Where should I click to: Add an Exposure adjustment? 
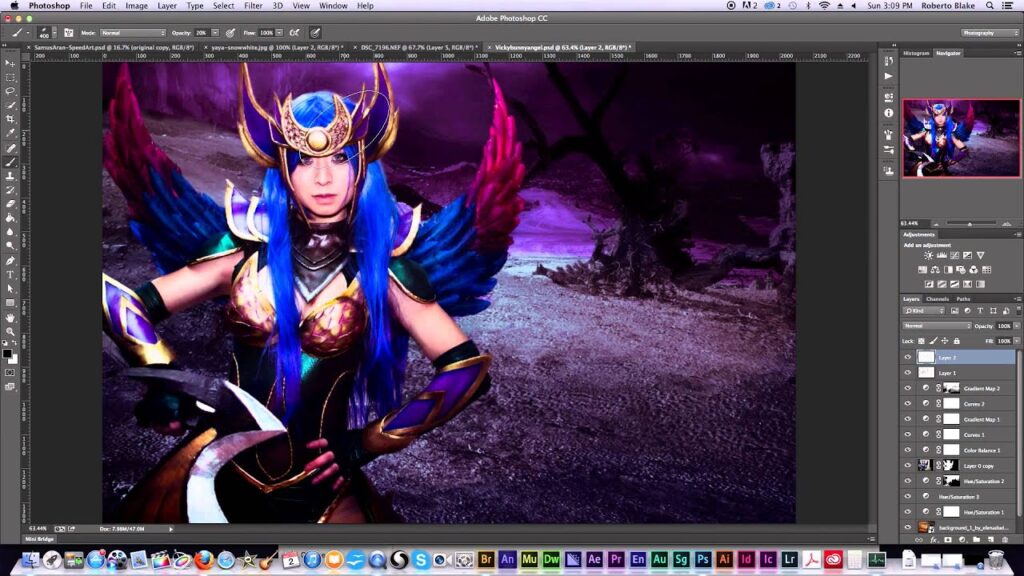click(x=967, y=255)
